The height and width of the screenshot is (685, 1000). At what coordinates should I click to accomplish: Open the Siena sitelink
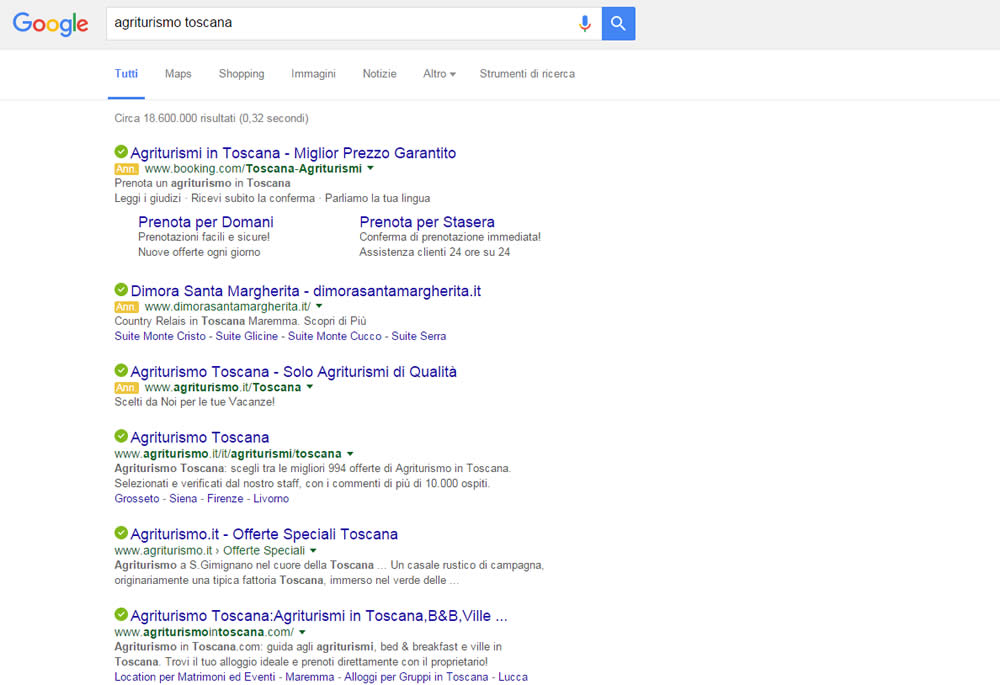(x=183, y=499)
